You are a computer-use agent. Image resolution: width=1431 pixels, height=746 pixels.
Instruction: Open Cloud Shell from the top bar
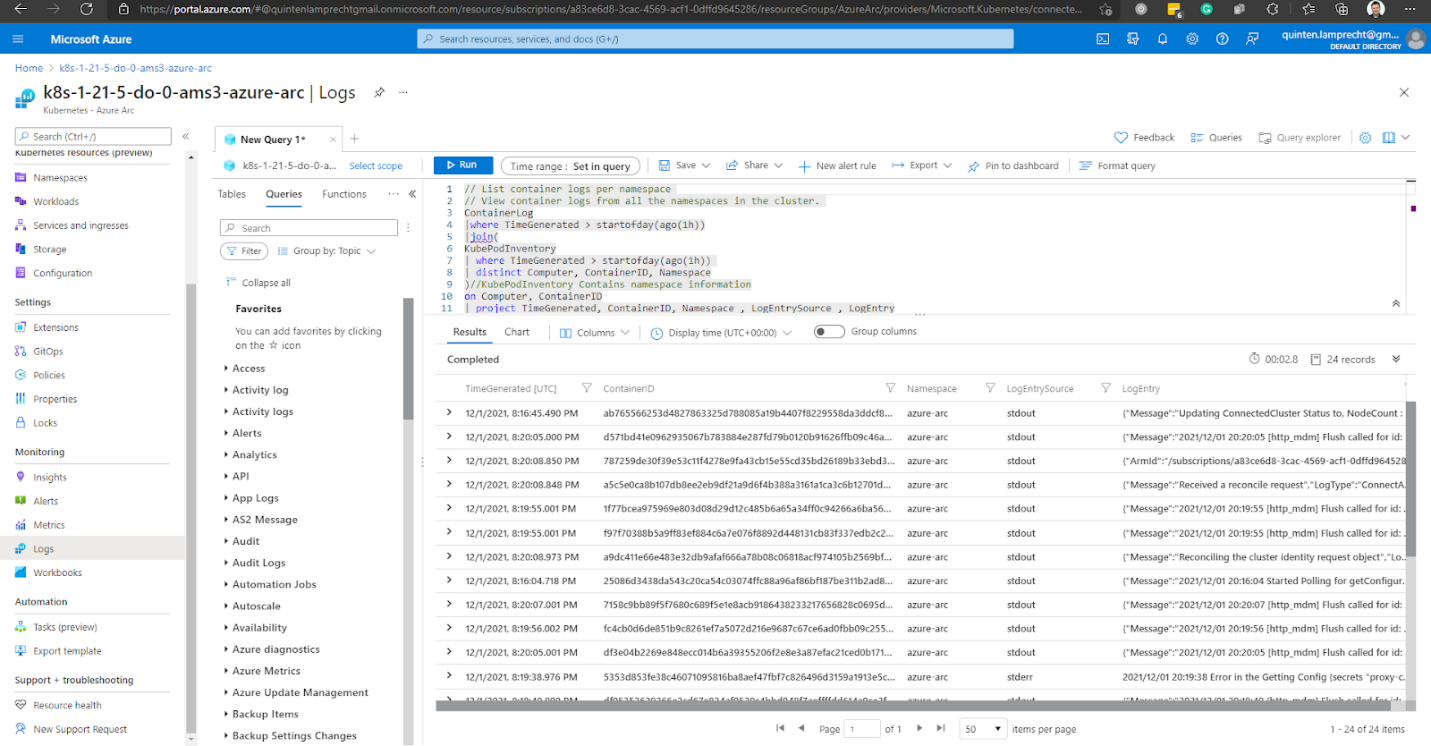click(x=1102, y=39)
